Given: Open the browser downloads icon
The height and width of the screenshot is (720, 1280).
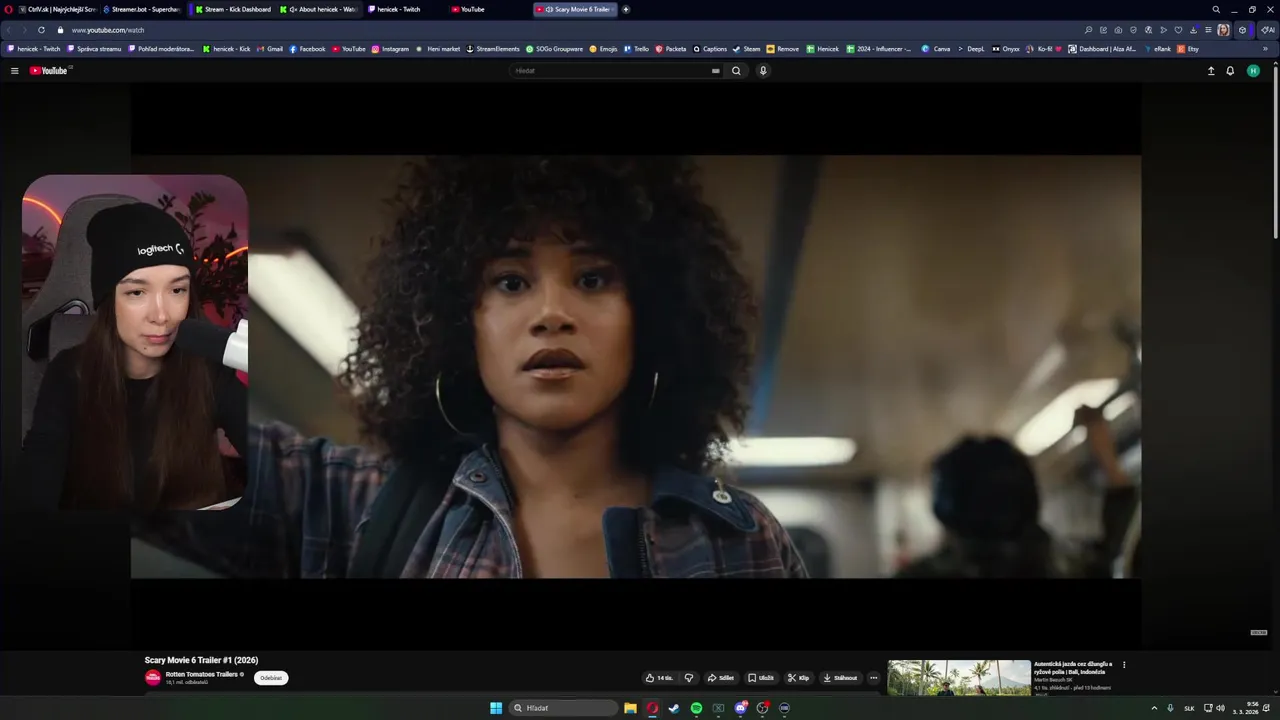Looking at the screenshot, I should [1193, 30].
